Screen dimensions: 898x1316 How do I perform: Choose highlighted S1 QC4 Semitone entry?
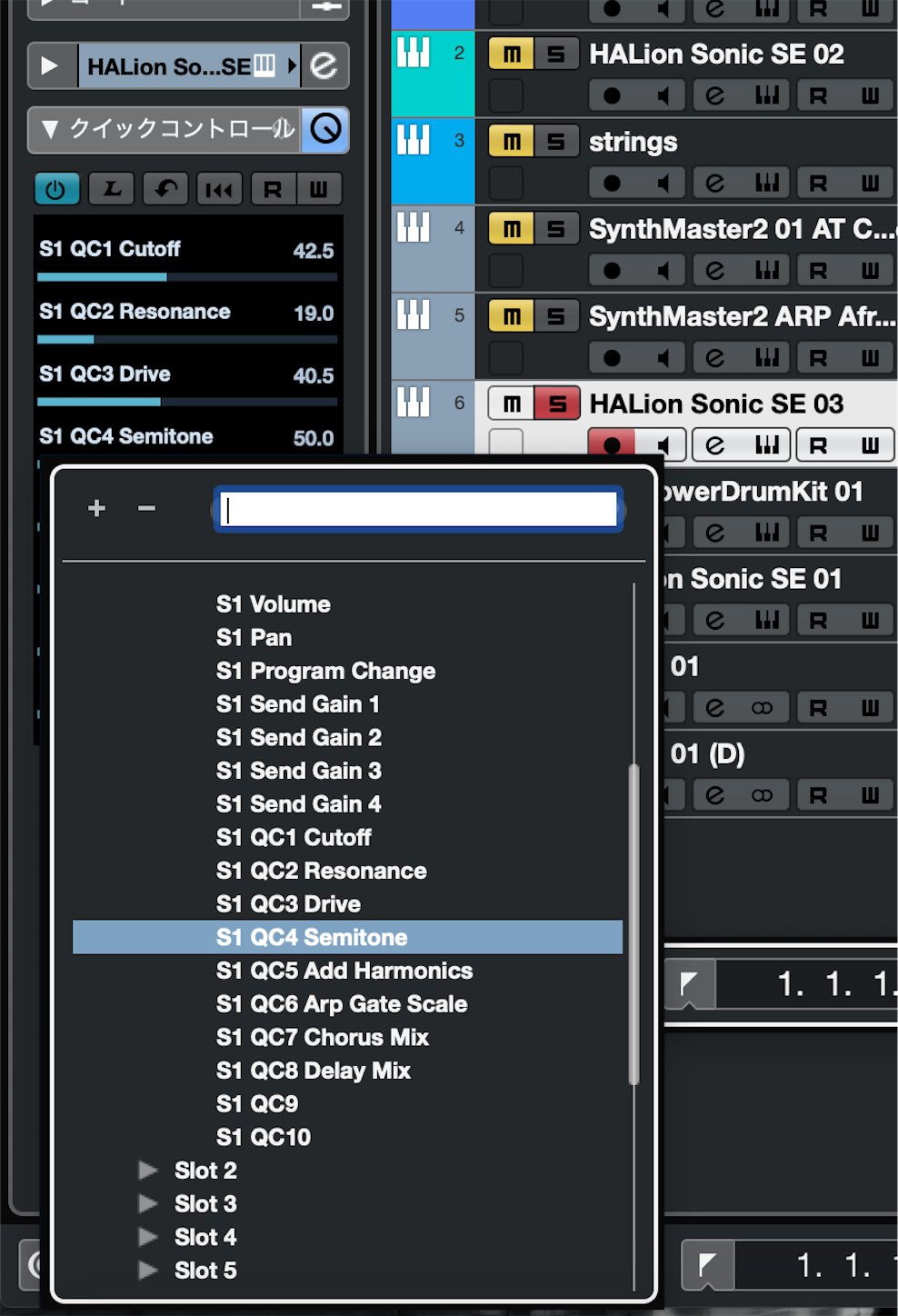(x=348, y=938)
